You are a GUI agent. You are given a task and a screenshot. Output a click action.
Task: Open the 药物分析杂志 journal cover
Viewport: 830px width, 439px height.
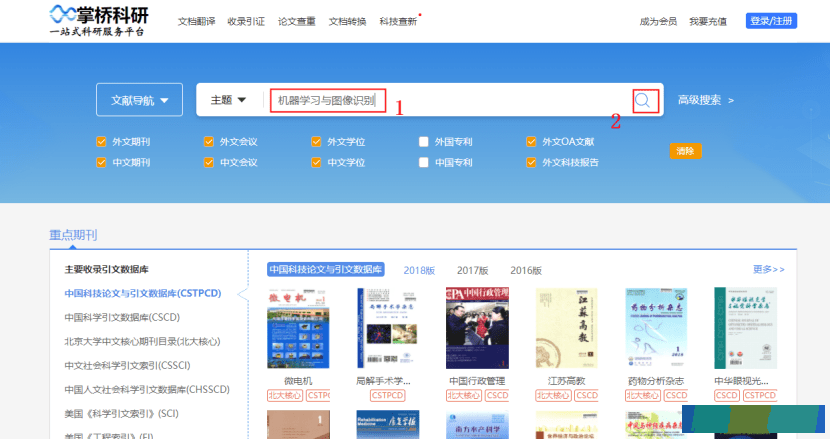tap(656, 328)
